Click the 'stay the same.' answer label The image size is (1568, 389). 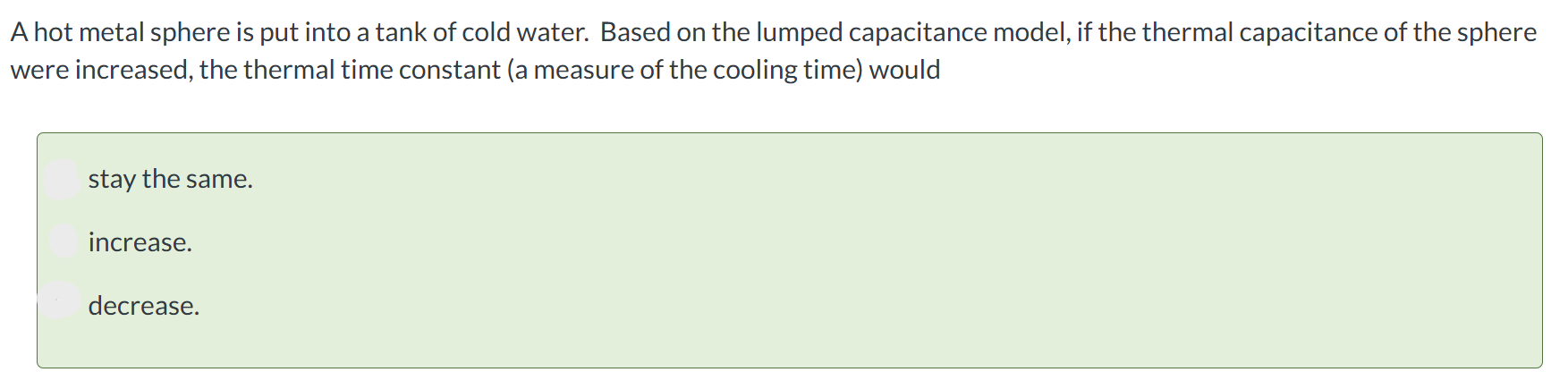click(170, 179)
